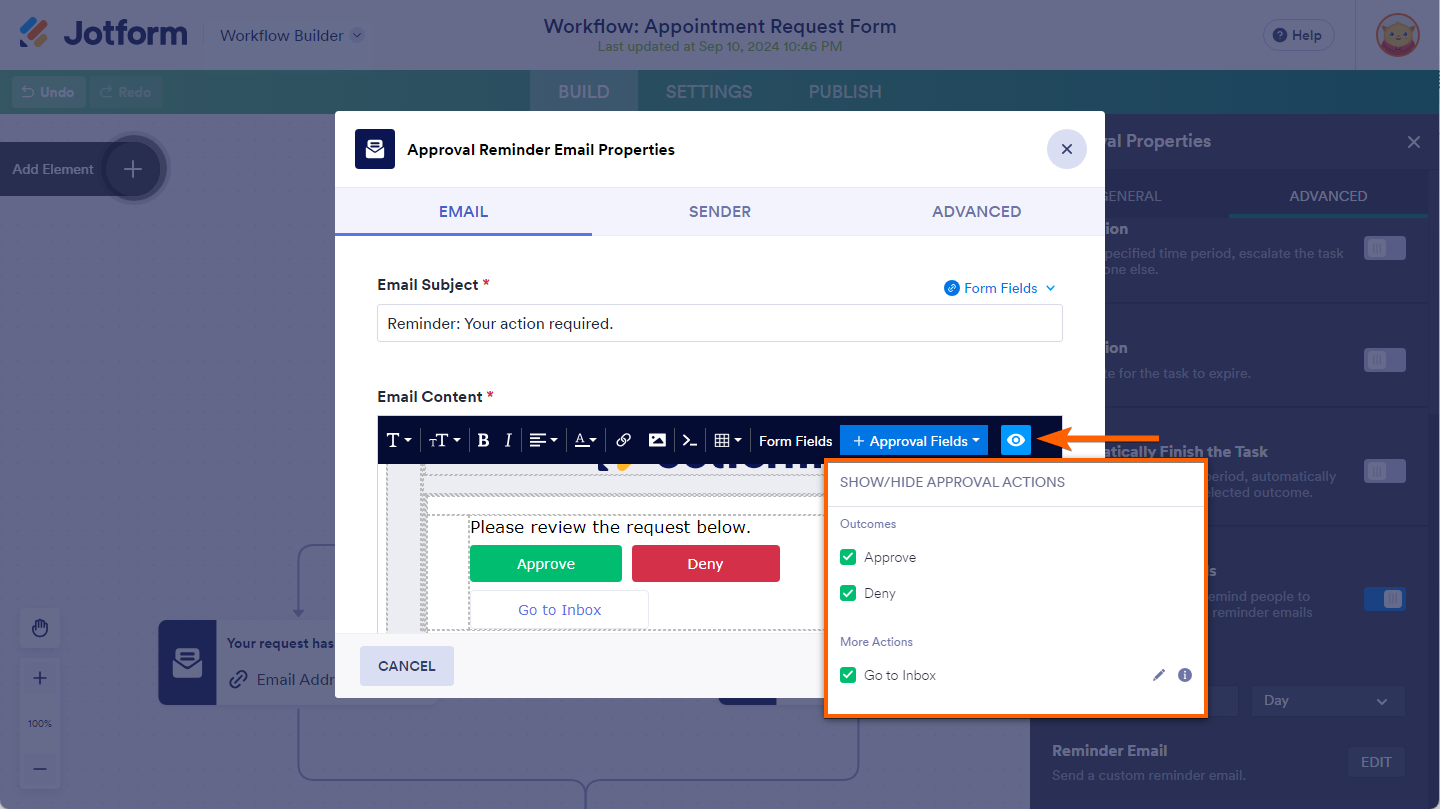Open the source code view icon
This screenshot has width=1440, height=809.
689,440
